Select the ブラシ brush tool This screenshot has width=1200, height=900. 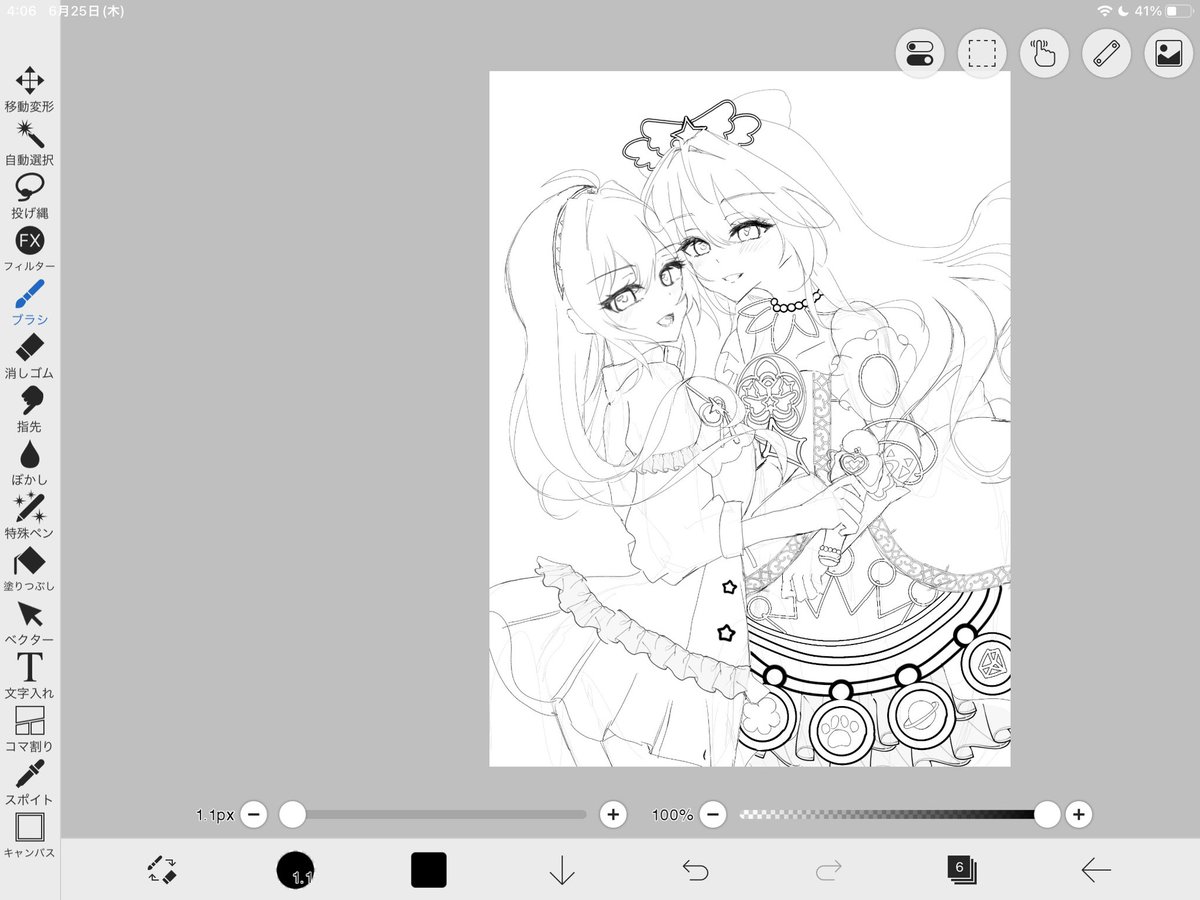click(30, 303)
